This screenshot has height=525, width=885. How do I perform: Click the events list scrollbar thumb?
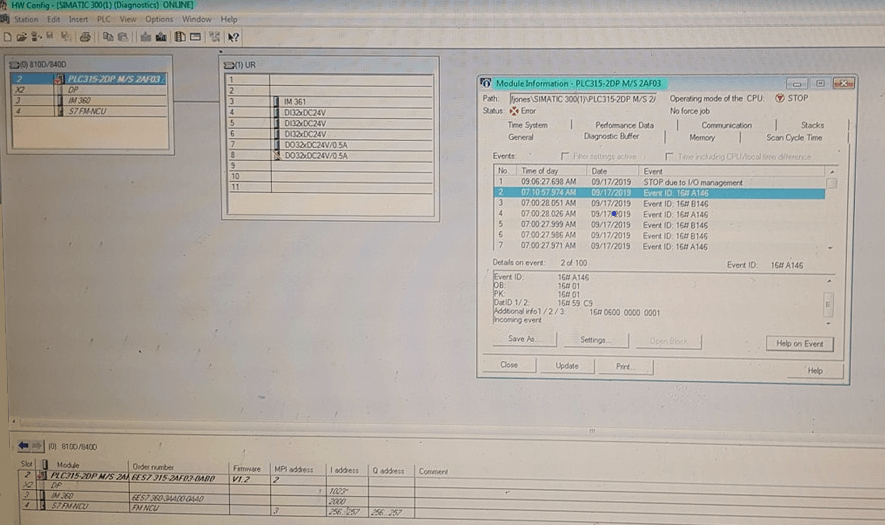(x=831, y=183)
